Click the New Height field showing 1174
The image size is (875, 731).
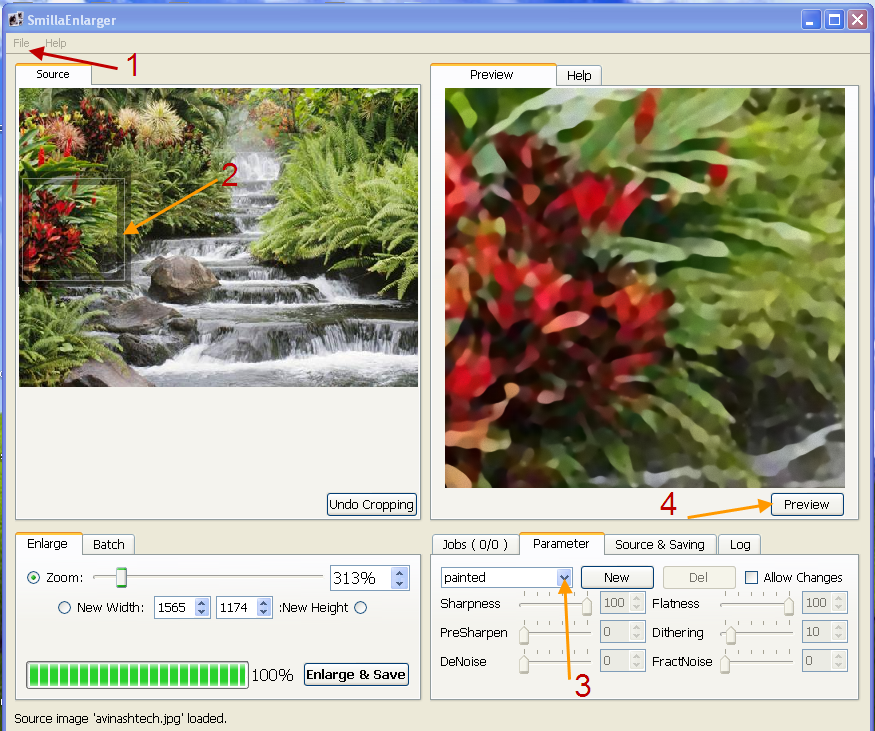pos(236,608)
